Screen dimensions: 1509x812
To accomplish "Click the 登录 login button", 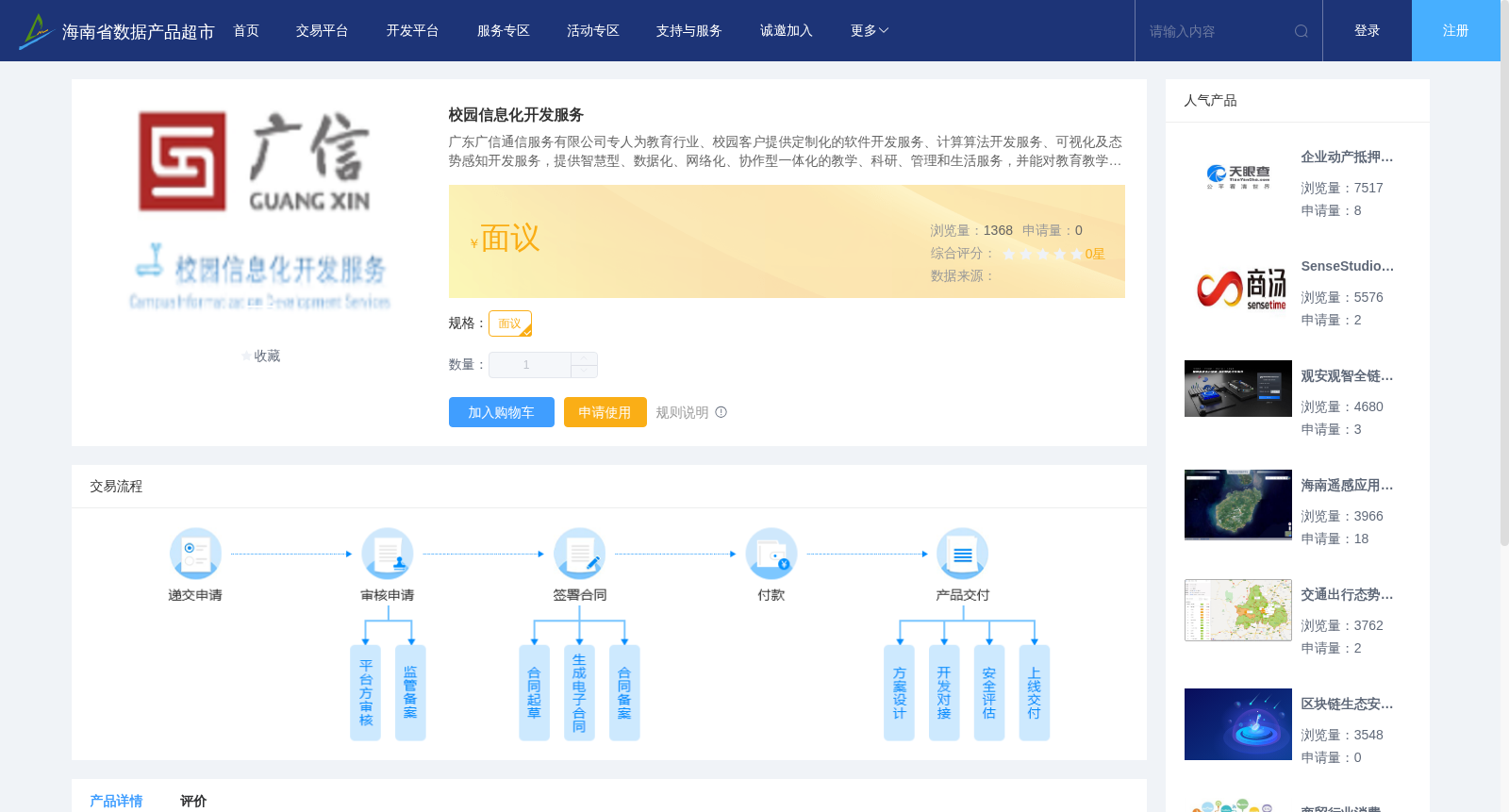I will [1368, 31].
